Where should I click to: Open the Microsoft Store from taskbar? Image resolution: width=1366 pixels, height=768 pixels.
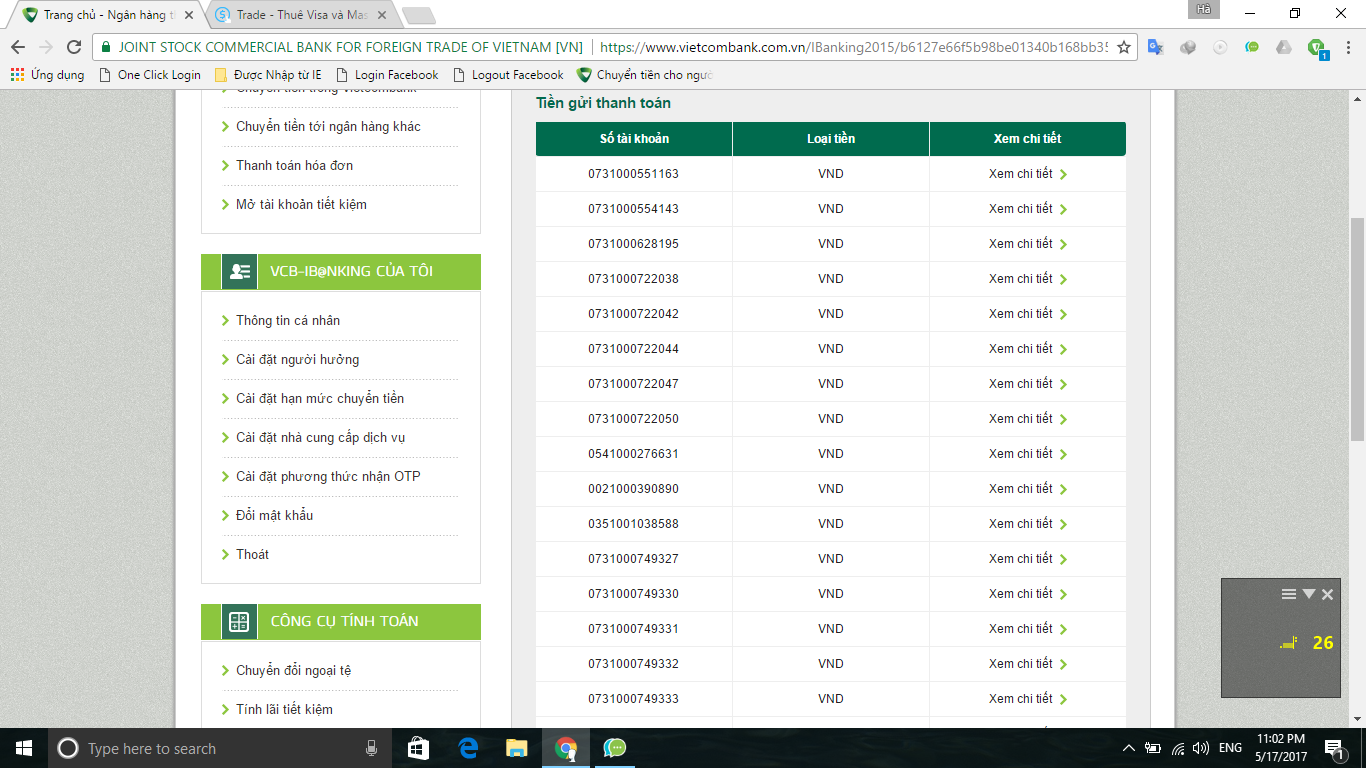pyautogui.click(x=419, y=748)
